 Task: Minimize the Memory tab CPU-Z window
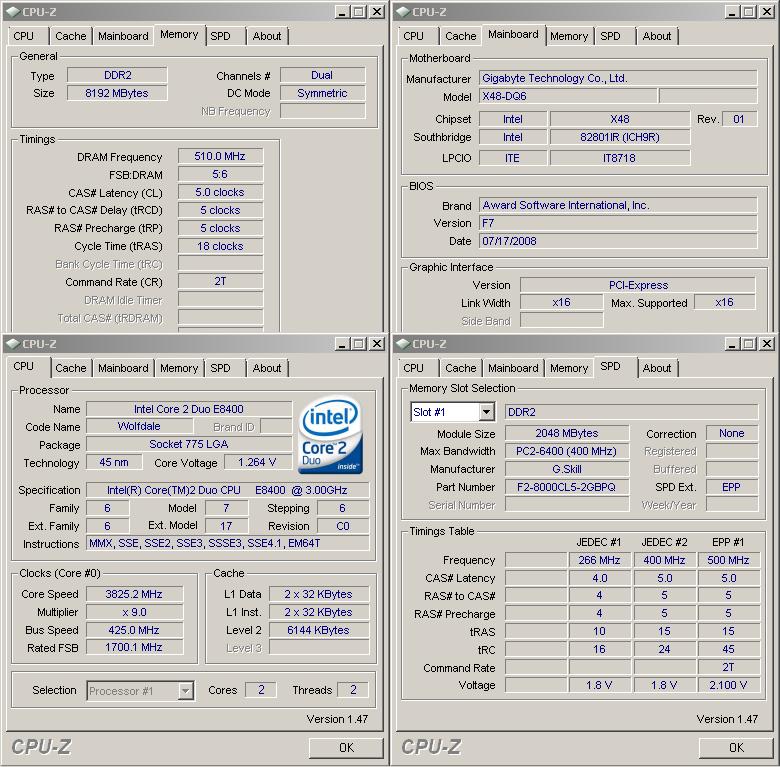coord(341,12)
